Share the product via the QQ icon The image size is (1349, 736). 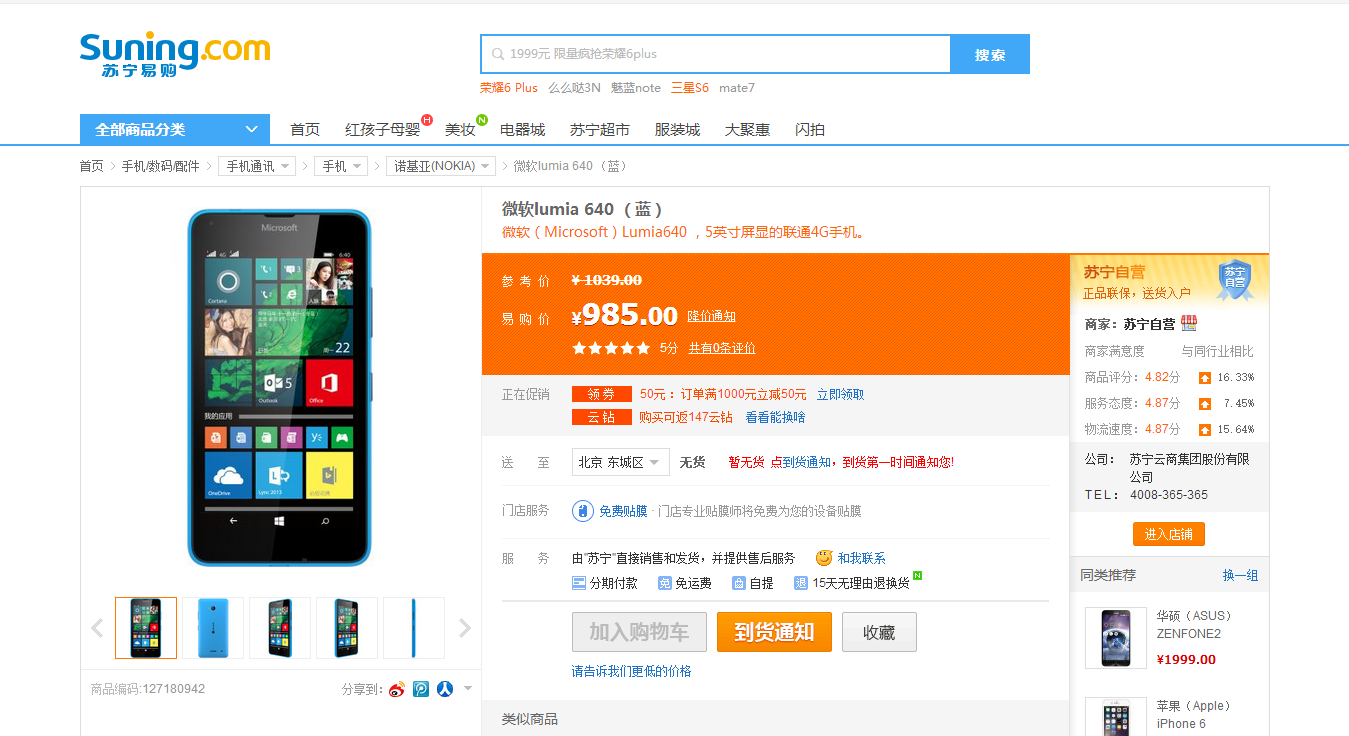point(421,689)
